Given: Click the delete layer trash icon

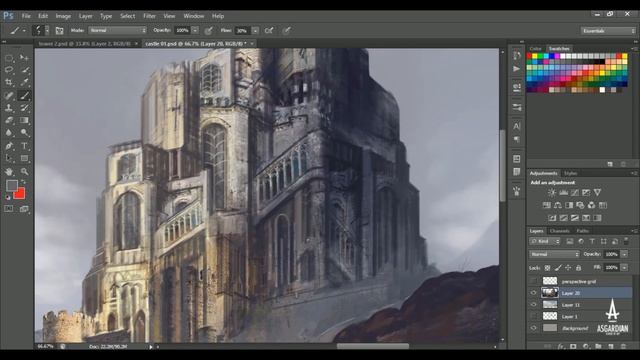Looking at the screenshot, I should point(623,347).
